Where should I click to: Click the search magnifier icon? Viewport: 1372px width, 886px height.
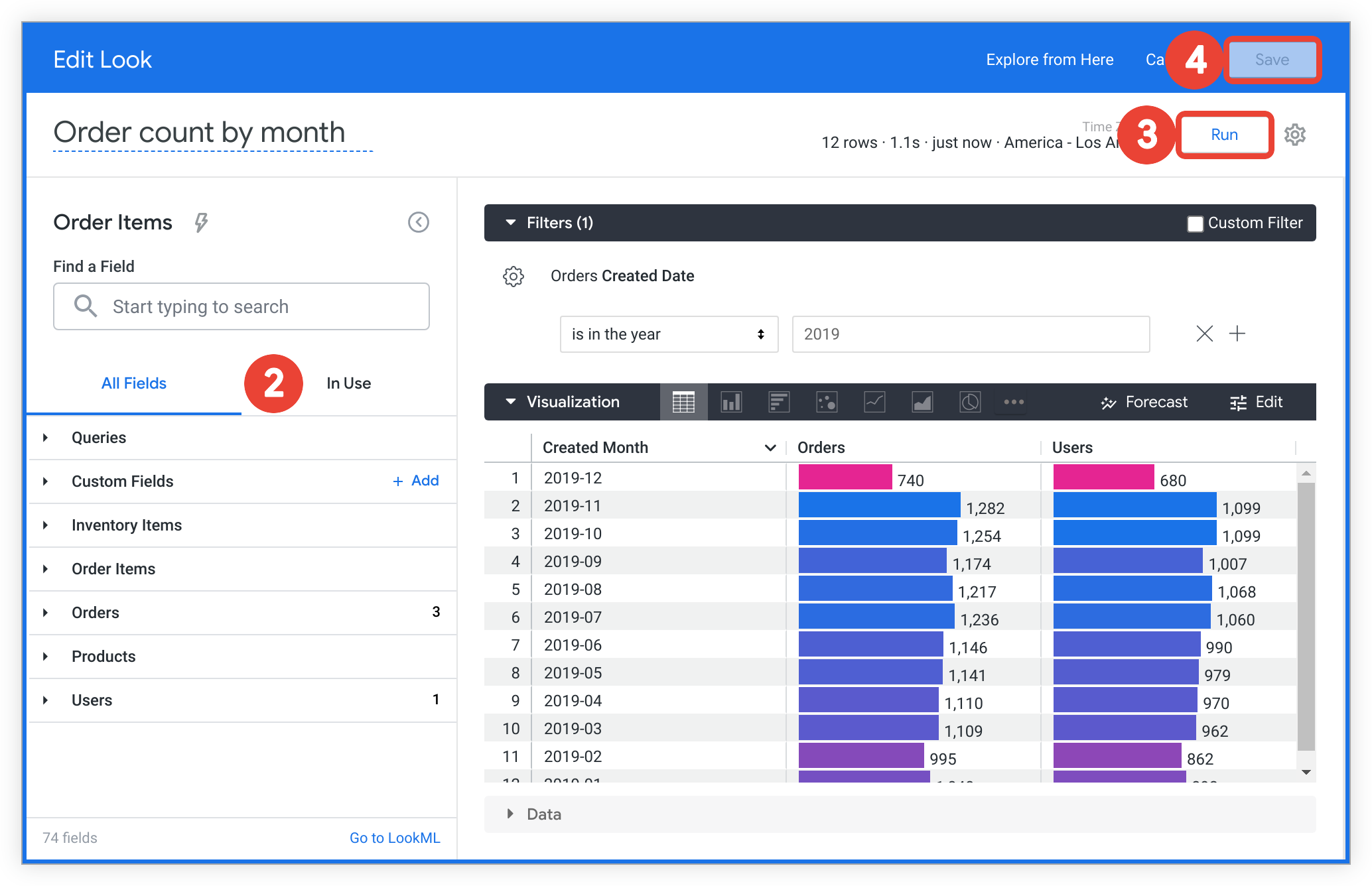click(x=86, y=306)
